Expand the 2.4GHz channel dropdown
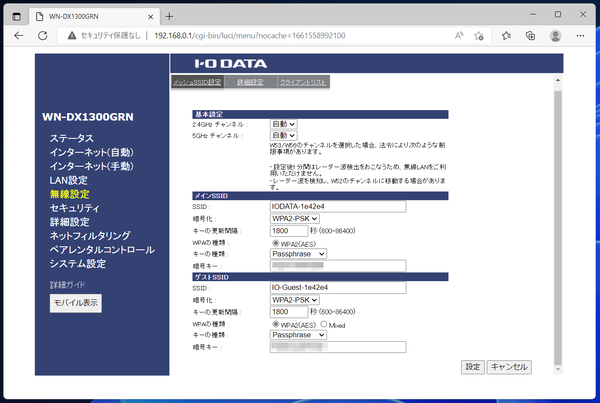 pyautogui.click(x=283, y=123)
